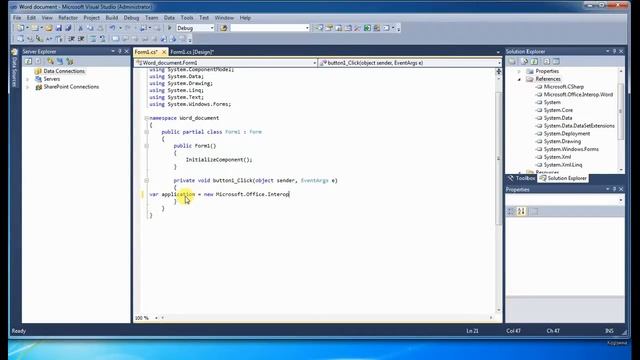This screenshot has width=640, height=360.
Task: Open the Help menu
Action: tap(245, 18)
